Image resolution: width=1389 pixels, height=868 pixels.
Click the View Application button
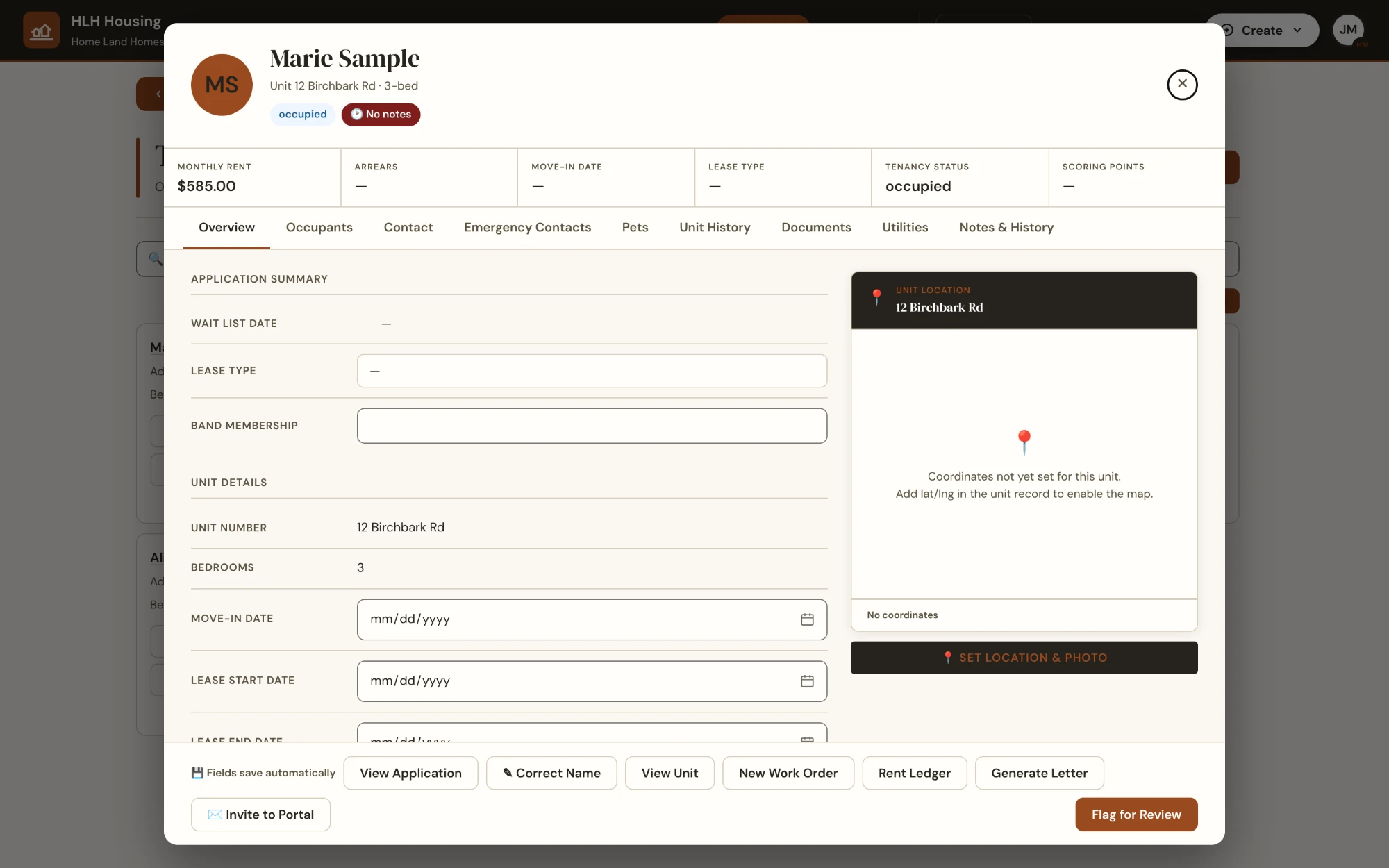pyautogui.click(x=410, y=773)
